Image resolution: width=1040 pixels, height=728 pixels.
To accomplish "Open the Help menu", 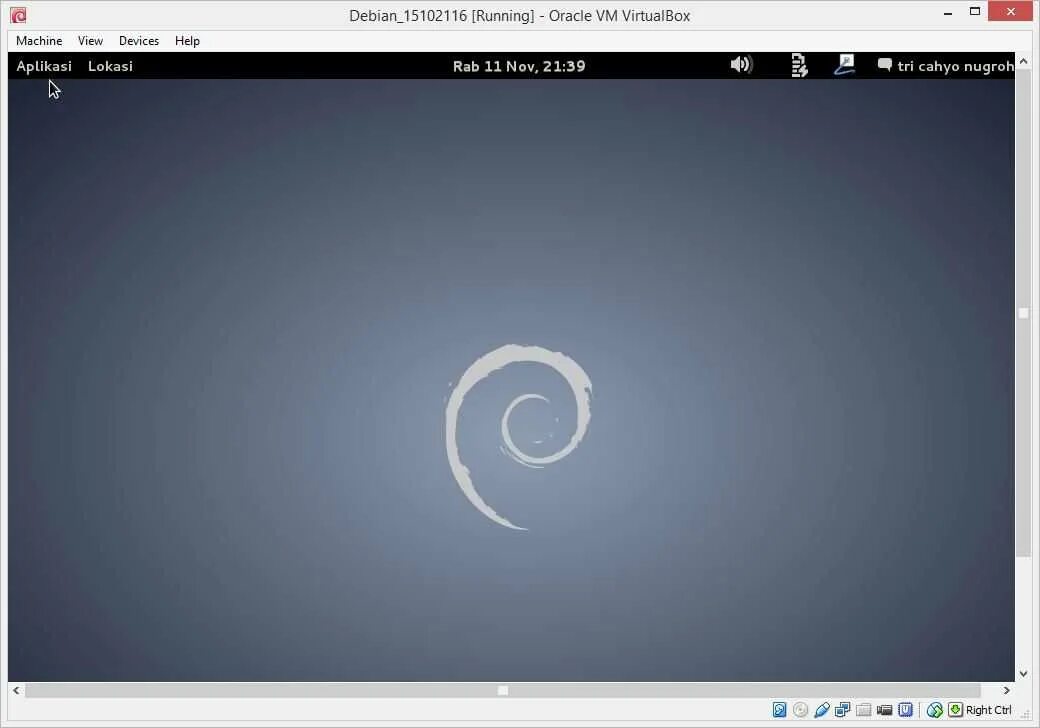I will pos(187,40).
